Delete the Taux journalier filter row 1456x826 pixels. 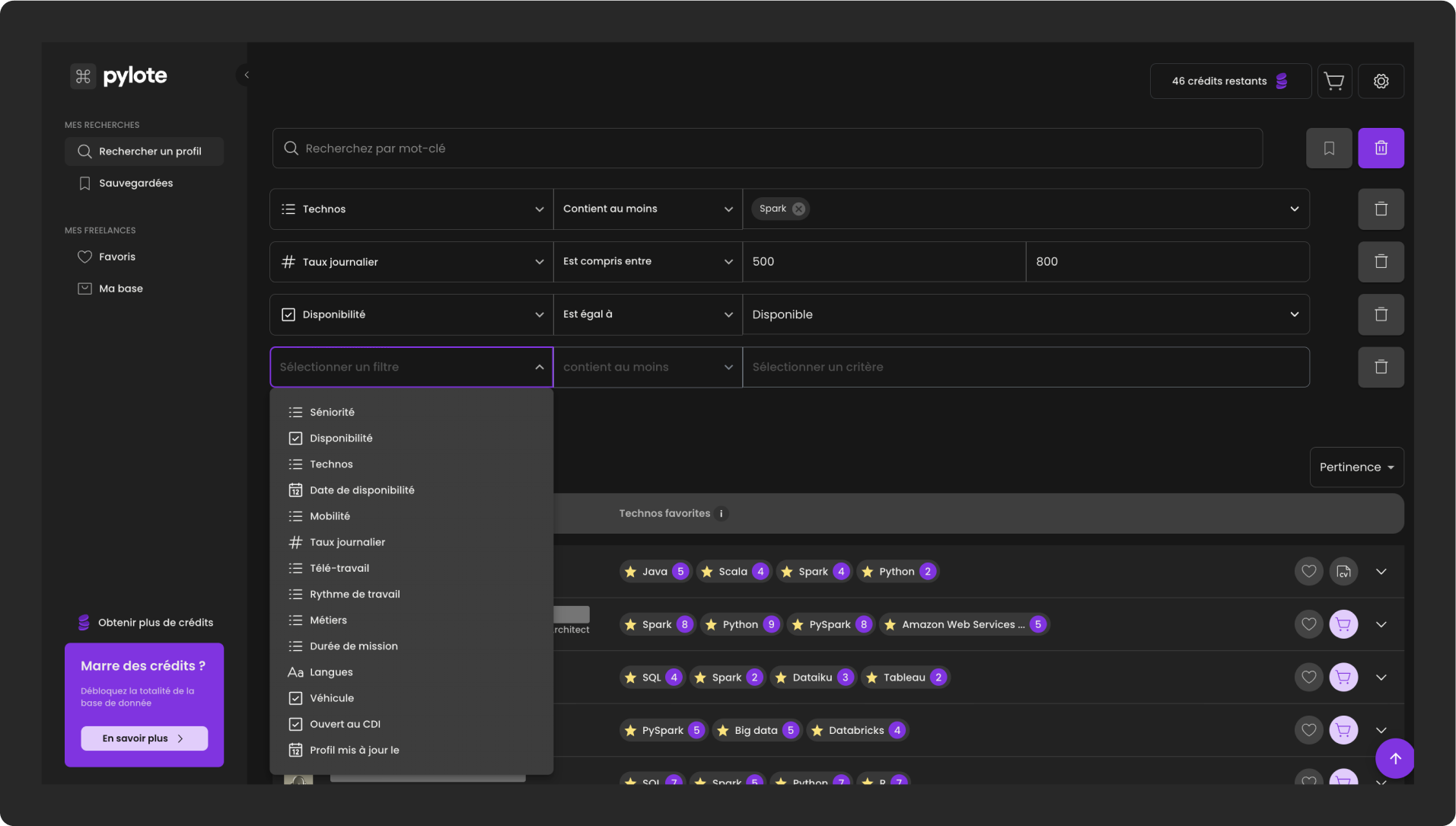[x=1381, y=262]
